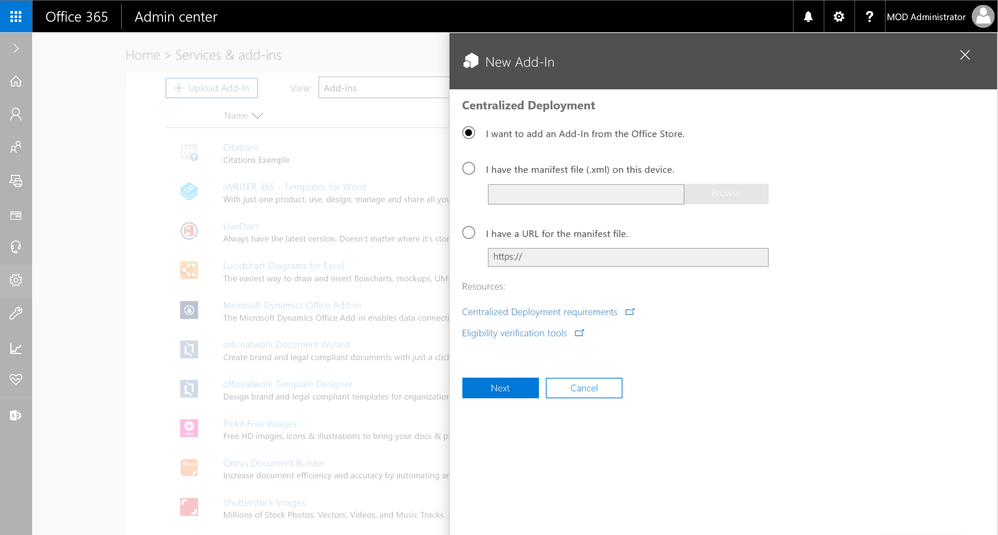Open Admin centers icon in sidebar
998x535 pixels.
click(x=16, y=415)
